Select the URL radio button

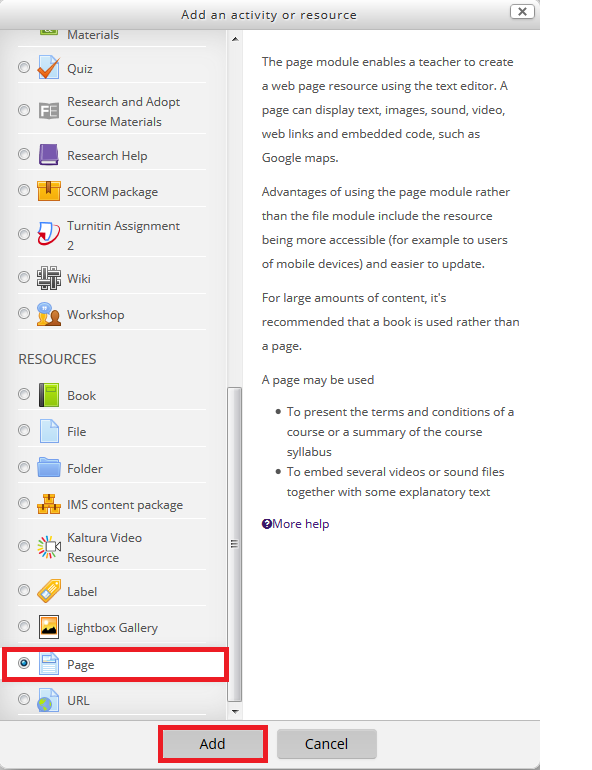coord(24,699)
